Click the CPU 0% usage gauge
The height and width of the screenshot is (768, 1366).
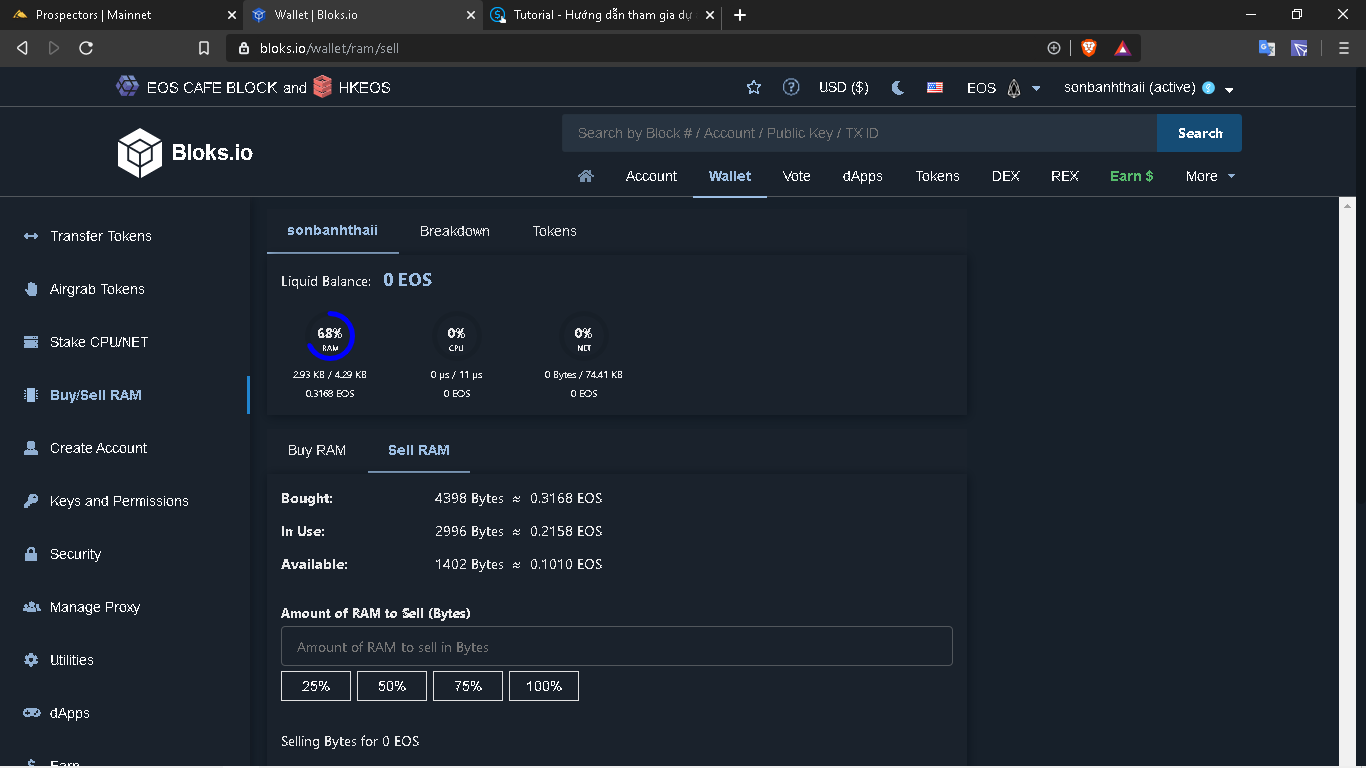pyautogui.click(x=456, y=336)
